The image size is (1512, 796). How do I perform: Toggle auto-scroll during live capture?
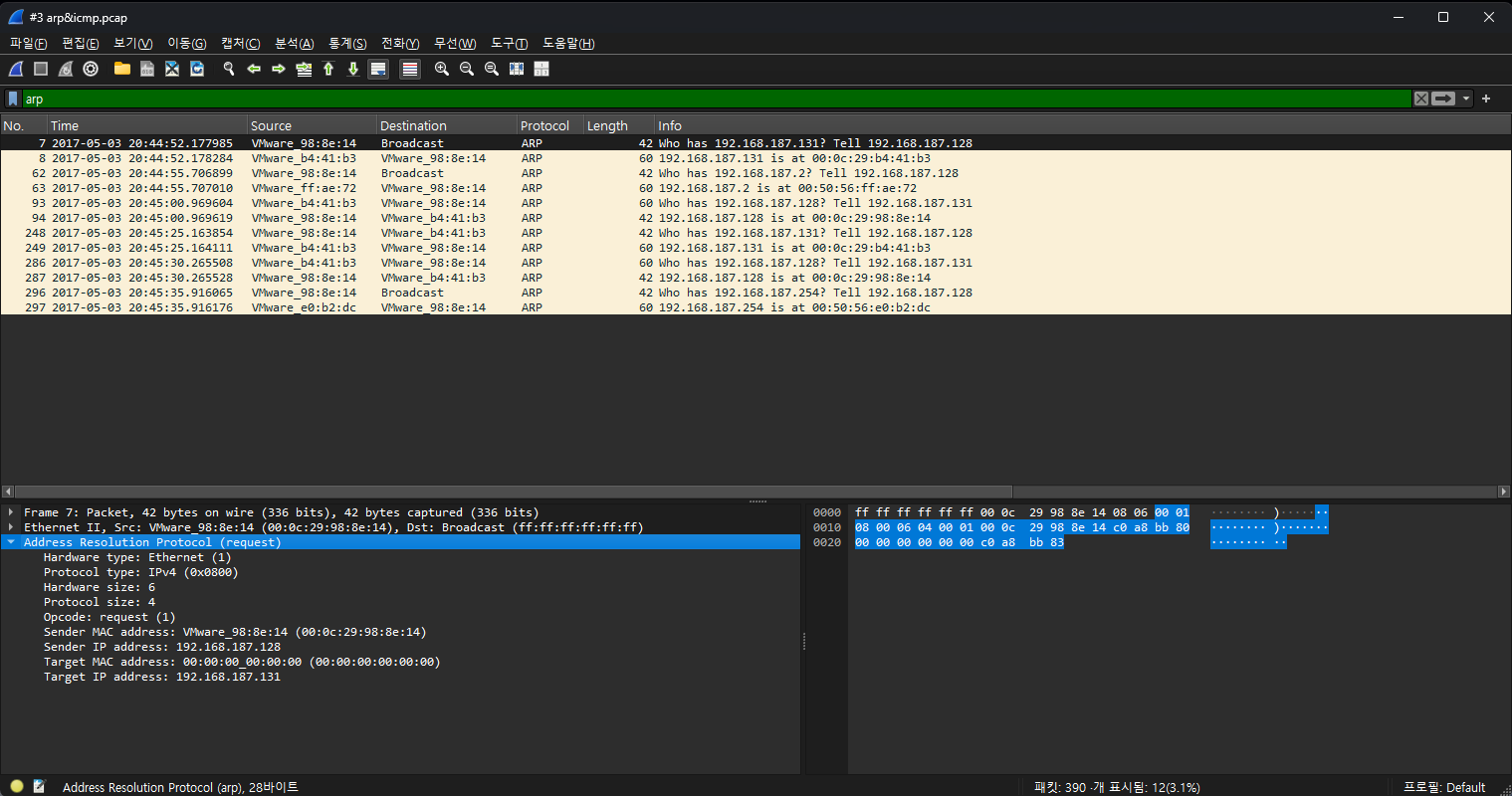pyautogui.click(x=378, y=69)
